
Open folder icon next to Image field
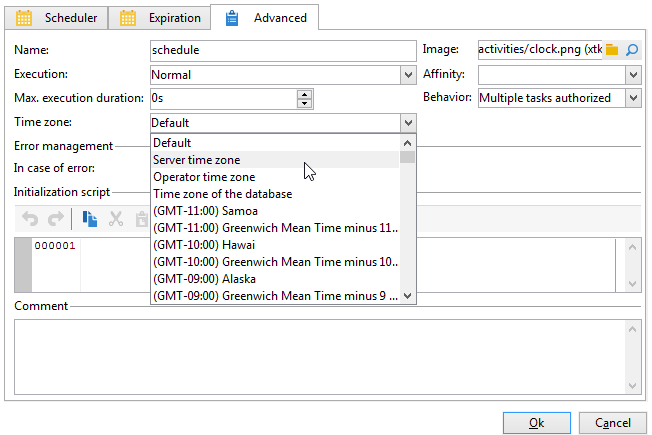pyautogui.click(x=612, y=50)
